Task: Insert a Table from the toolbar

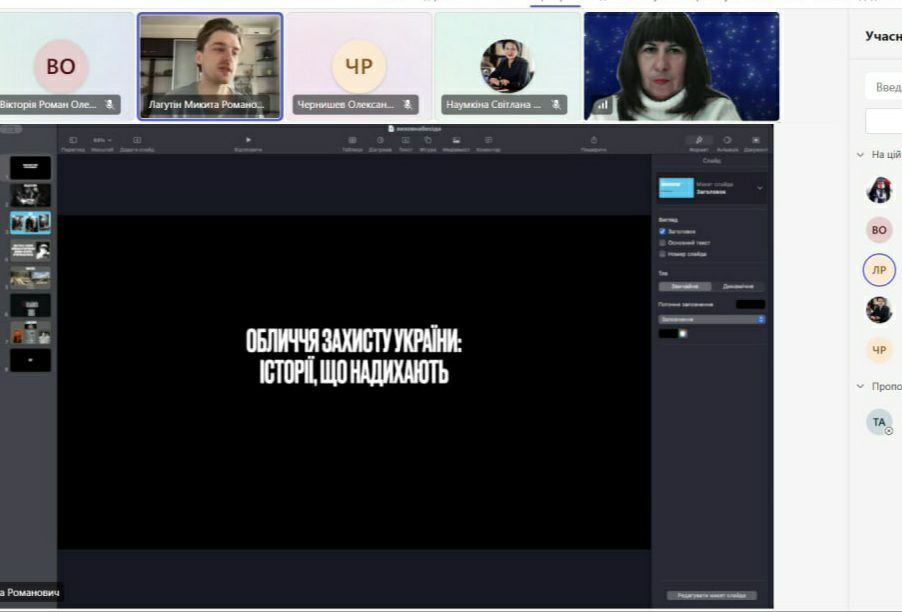Action: coord(352,139)
